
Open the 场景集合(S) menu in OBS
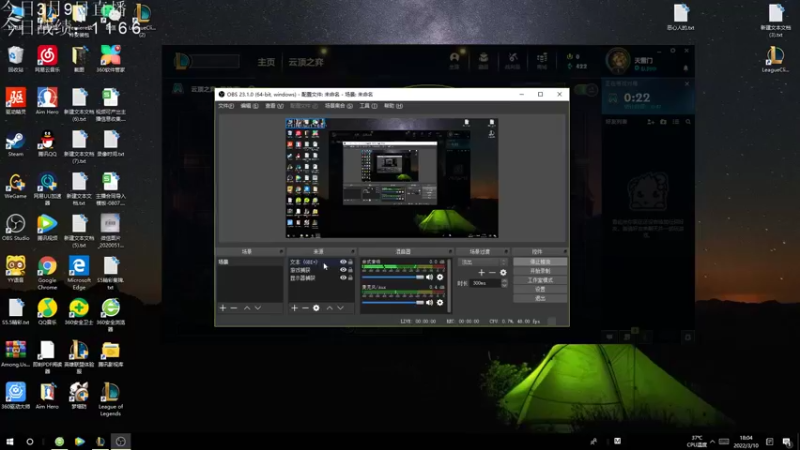point(339,106)
